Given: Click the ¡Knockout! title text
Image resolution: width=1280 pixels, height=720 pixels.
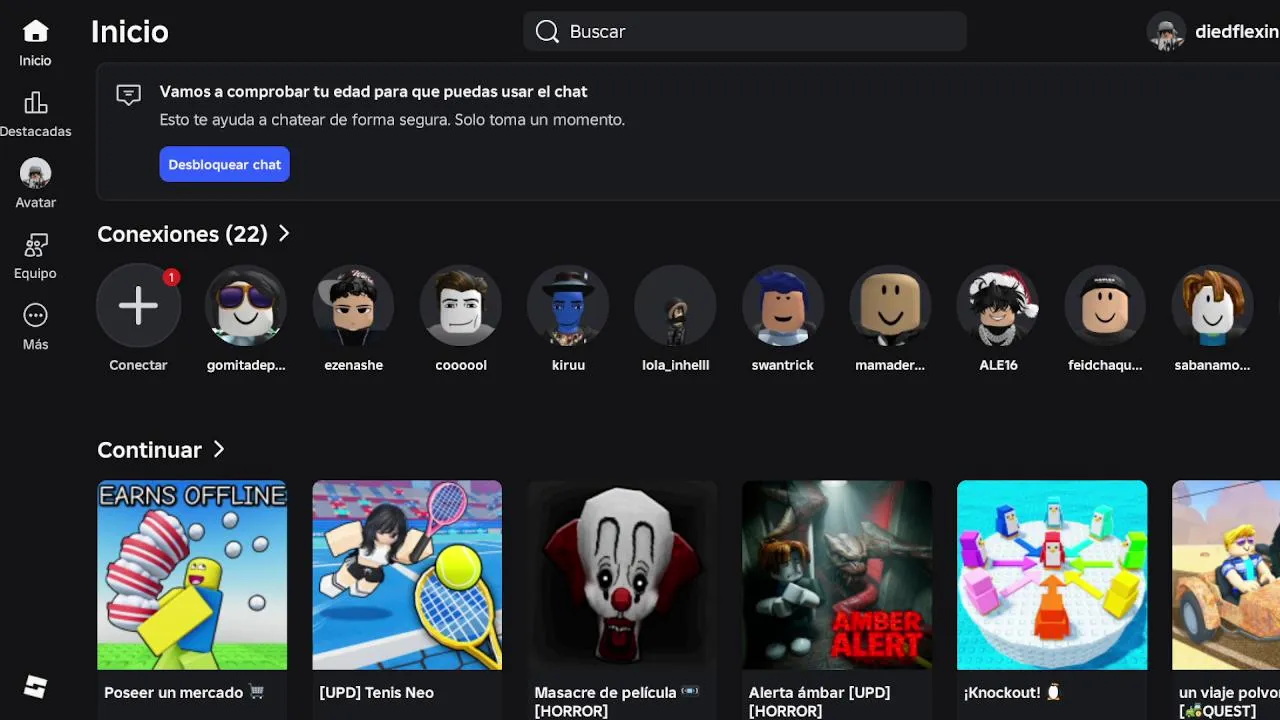Looking at the screenshot, I should coord(1012,692).
